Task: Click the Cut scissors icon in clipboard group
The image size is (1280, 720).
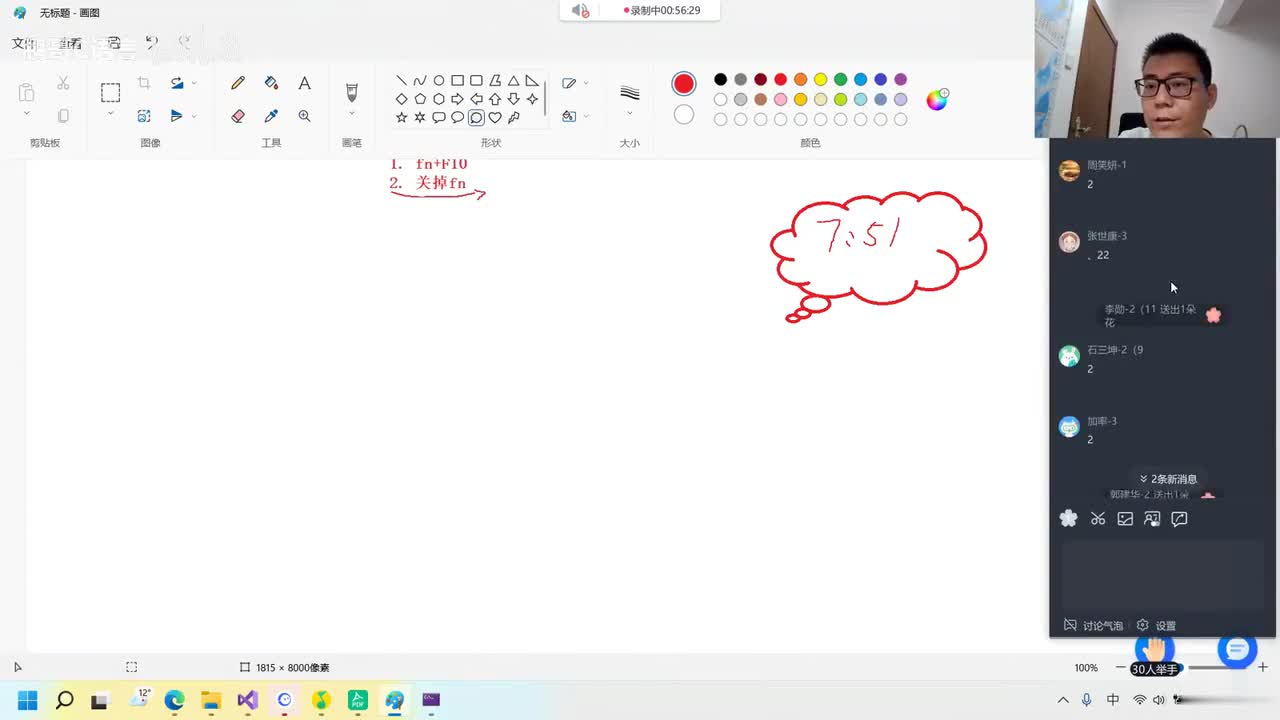Action: click(63, 83)
